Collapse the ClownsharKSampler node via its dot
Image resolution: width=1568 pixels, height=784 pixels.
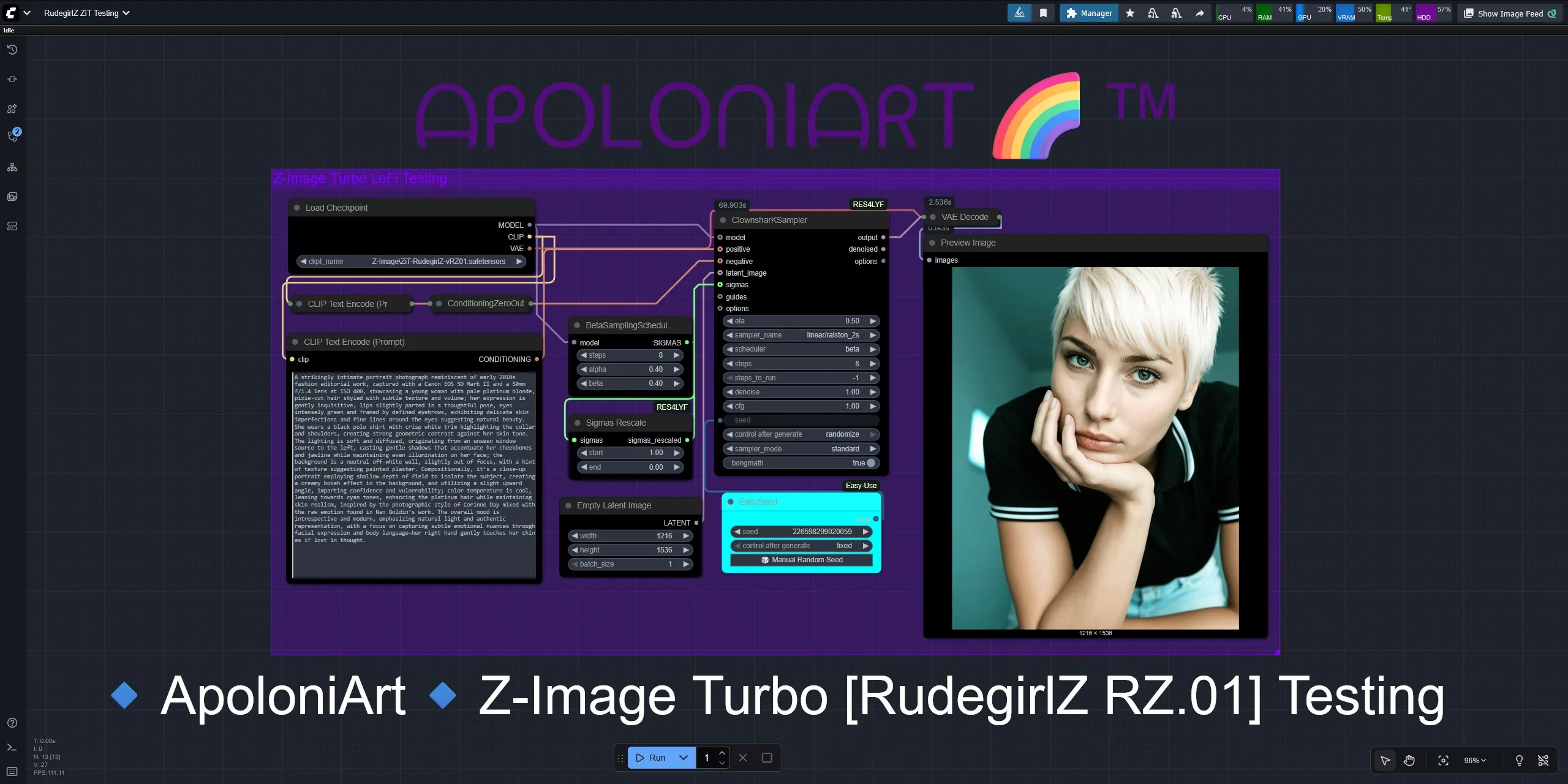point(723,220)
